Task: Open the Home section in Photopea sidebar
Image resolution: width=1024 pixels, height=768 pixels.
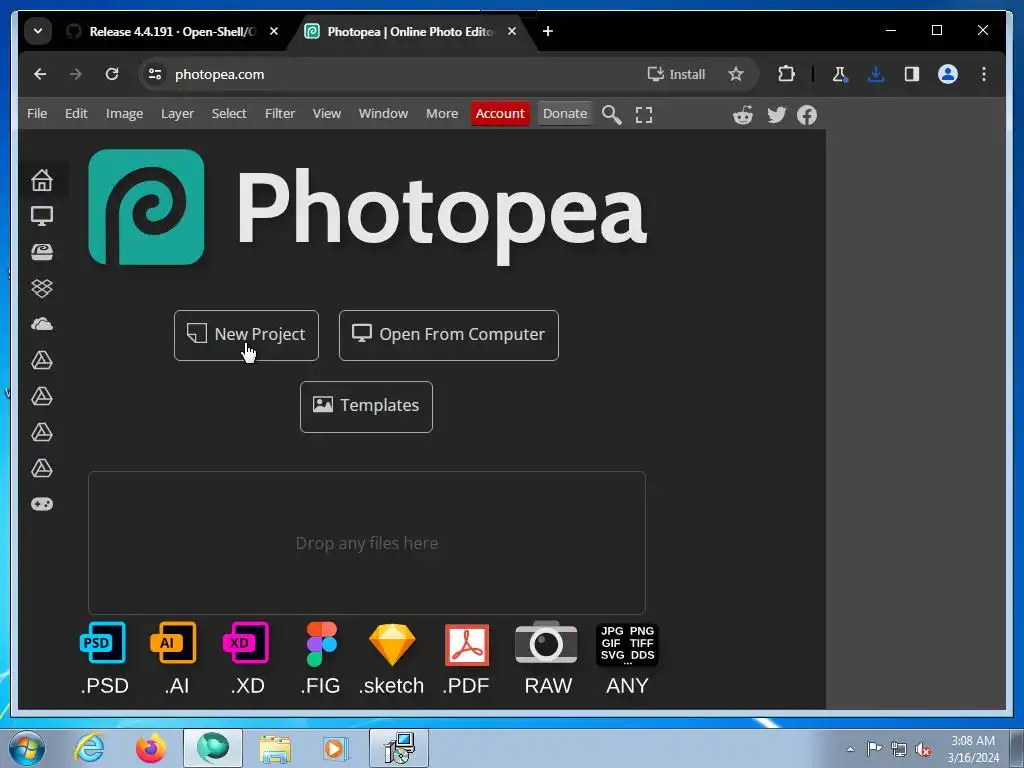Action: (x=42, y=180)
